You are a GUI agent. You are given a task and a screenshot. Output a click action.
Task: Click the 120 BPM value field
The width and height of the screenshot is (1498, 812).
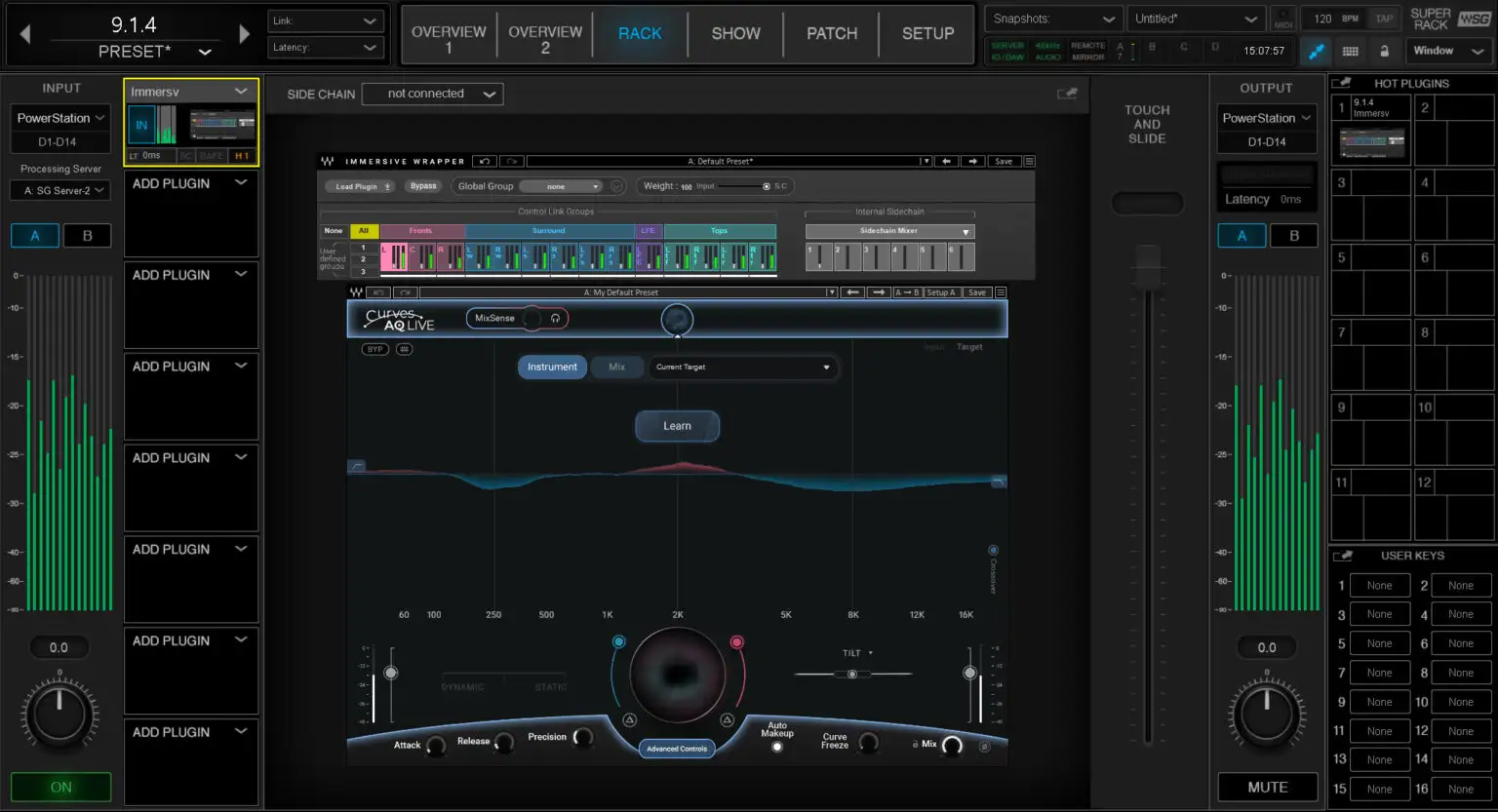pyautogui.click(x=1324, y=18)
